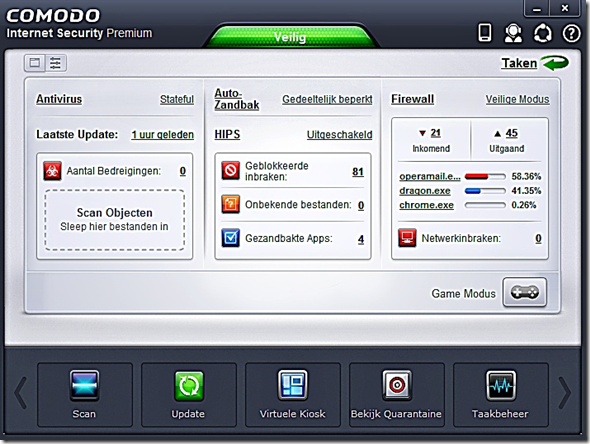Click the share/refresh circular arrows icon in header
590x444 pixels.
point(543,33)
